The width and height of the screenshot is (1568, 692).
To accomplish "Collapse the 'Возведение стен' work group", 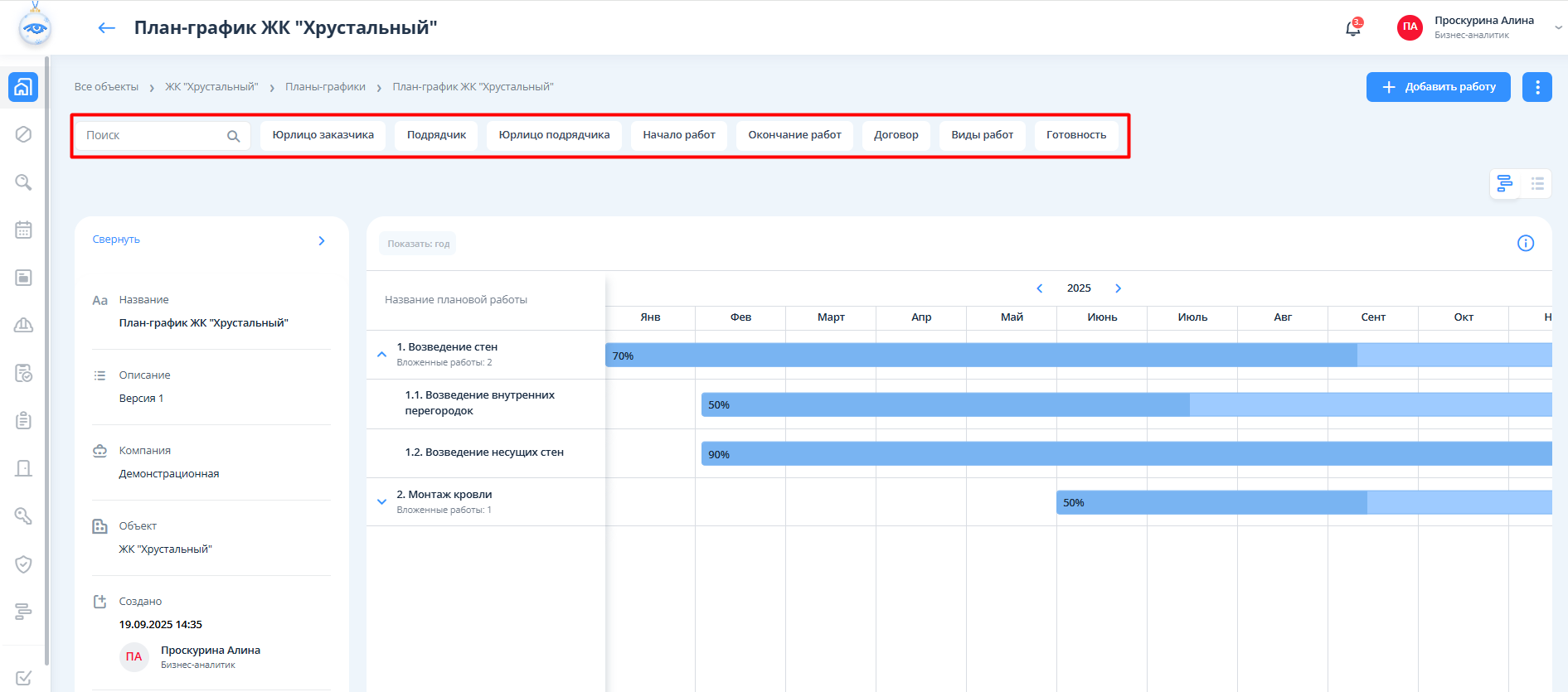I will [381, 354].
